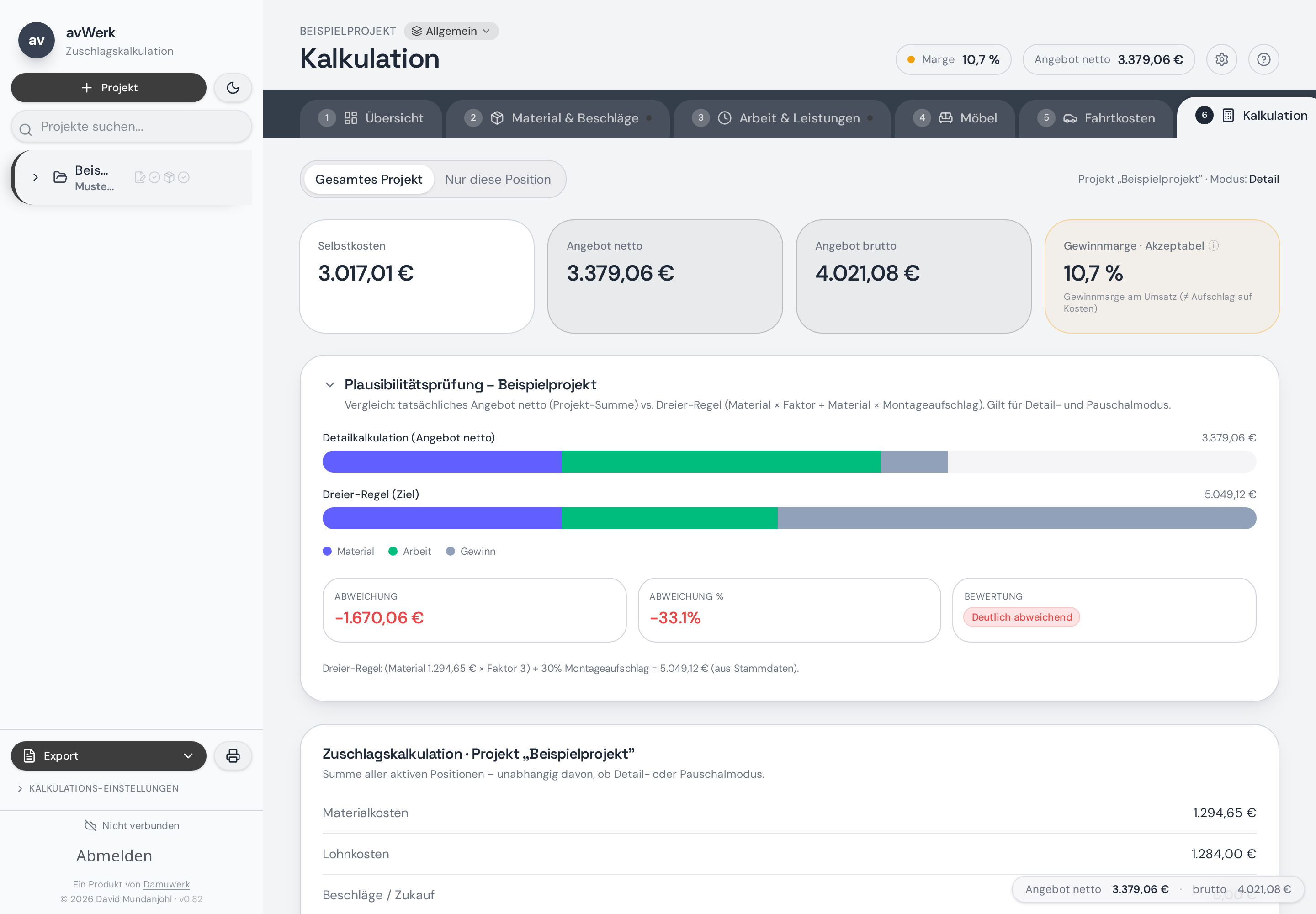The height and width of the screenshot is (914, 1316).
Task: Click the Selbstkosten summary card
Action: [x=417, y=276]
